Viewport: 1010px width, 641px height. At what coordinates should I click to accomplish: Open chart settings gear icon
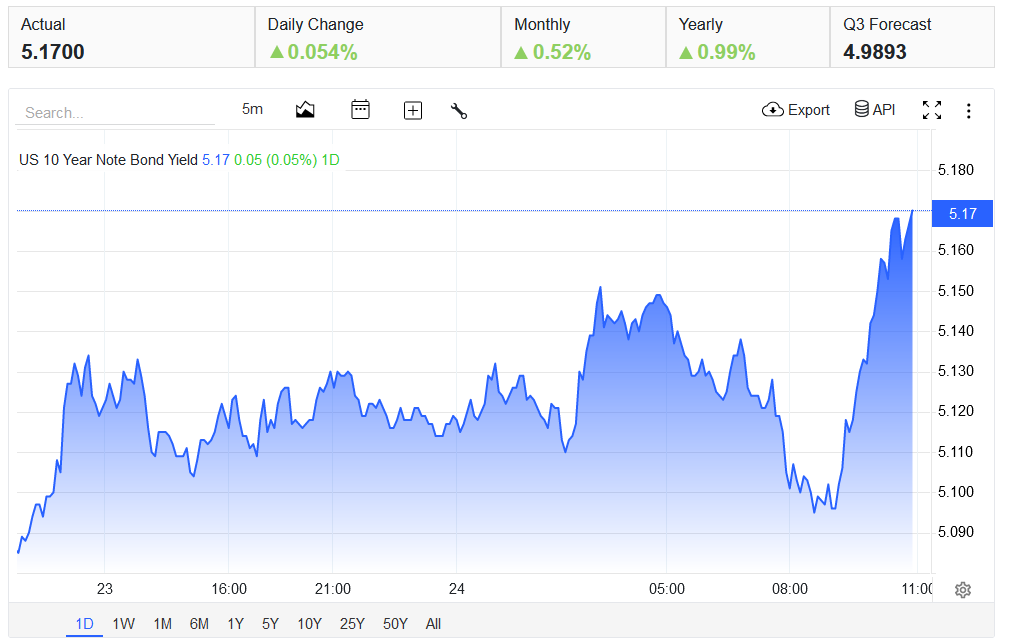tap(962, 589)
